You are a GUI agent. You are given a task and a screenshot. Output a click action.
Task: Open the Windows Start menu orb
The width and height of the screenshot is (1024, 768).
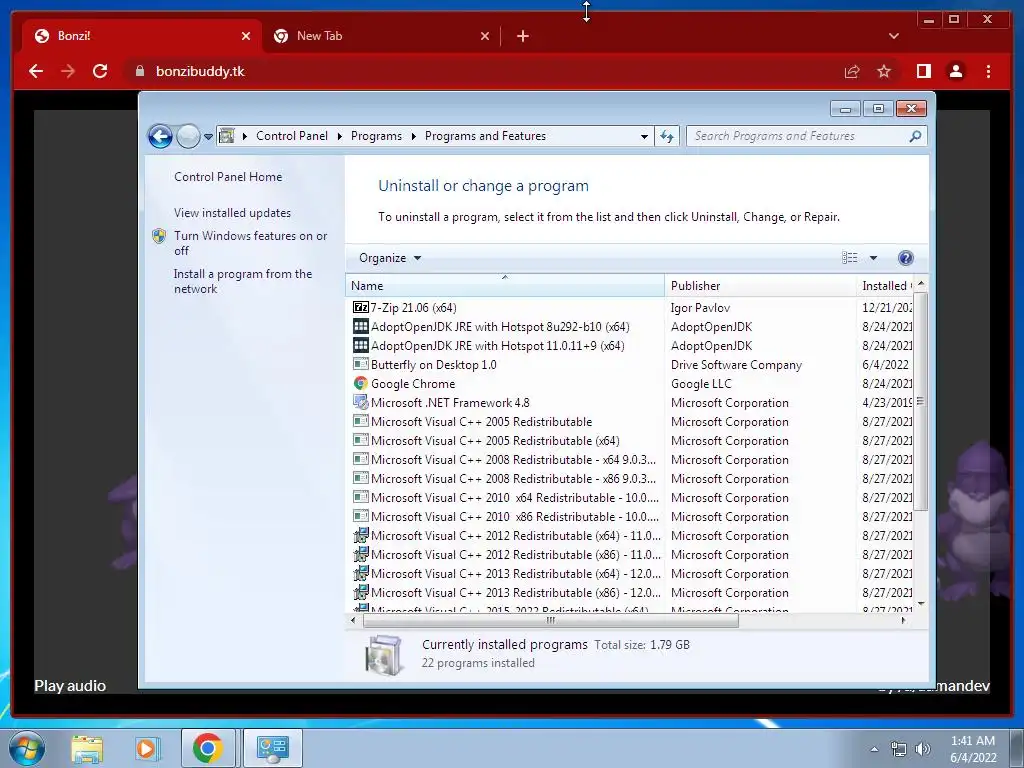[27, 748]
